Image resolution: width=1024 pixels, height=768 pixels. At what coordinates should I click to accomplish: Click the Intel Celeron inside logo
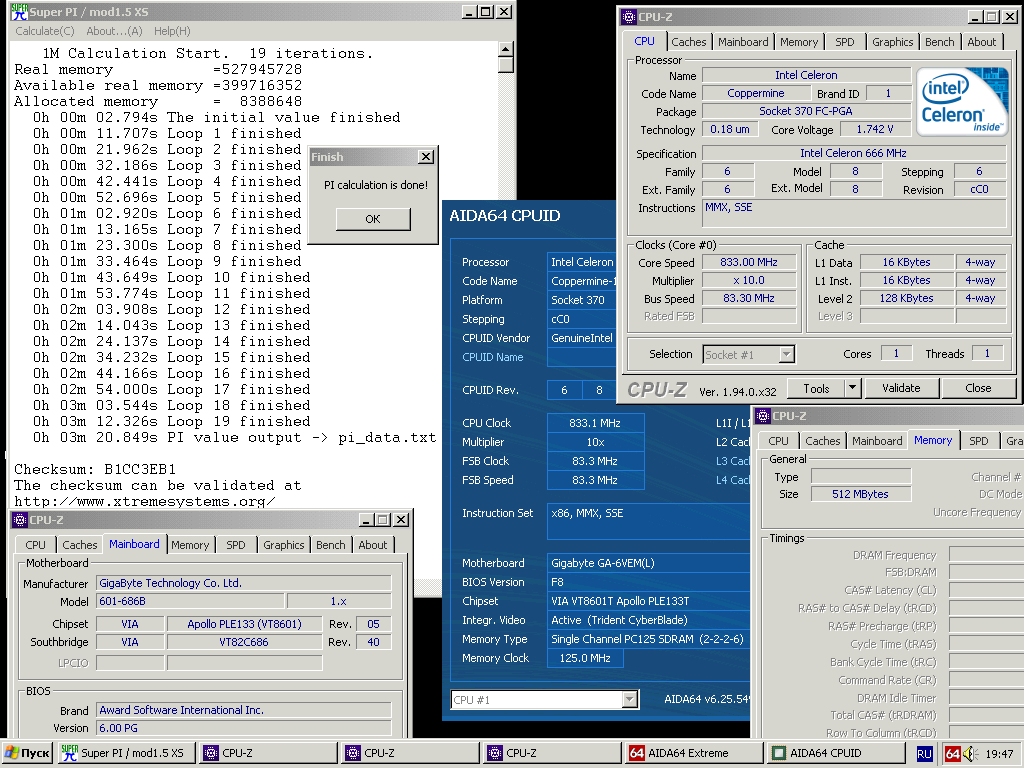[x=962, y=102]
